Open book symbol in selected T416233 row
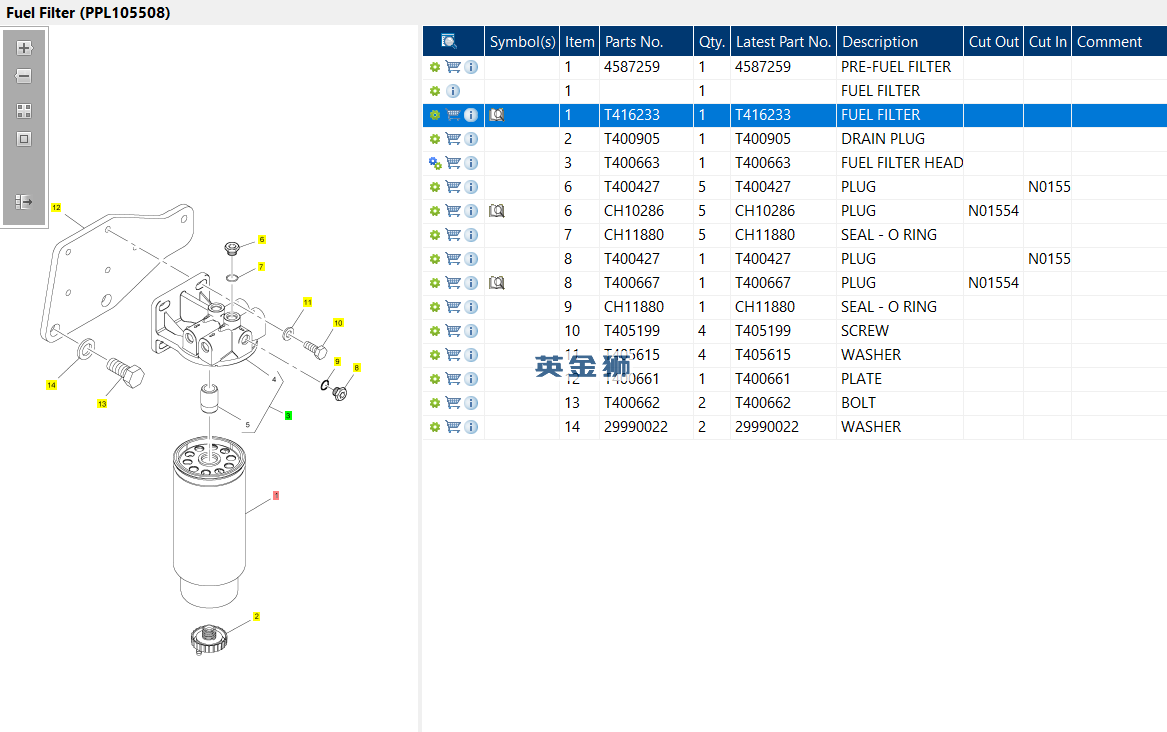1167x732 pixels. tap(496, 115)
